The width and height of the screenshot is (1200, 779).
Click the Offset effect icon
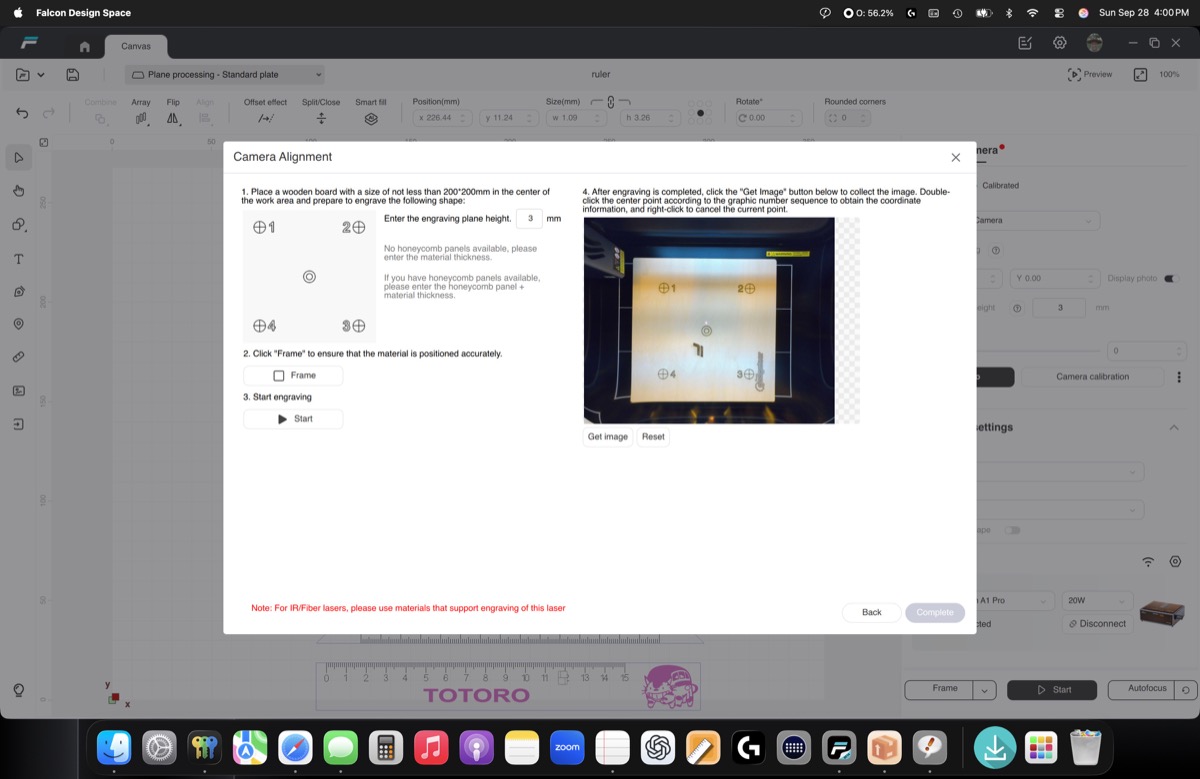tap(265, 118)
